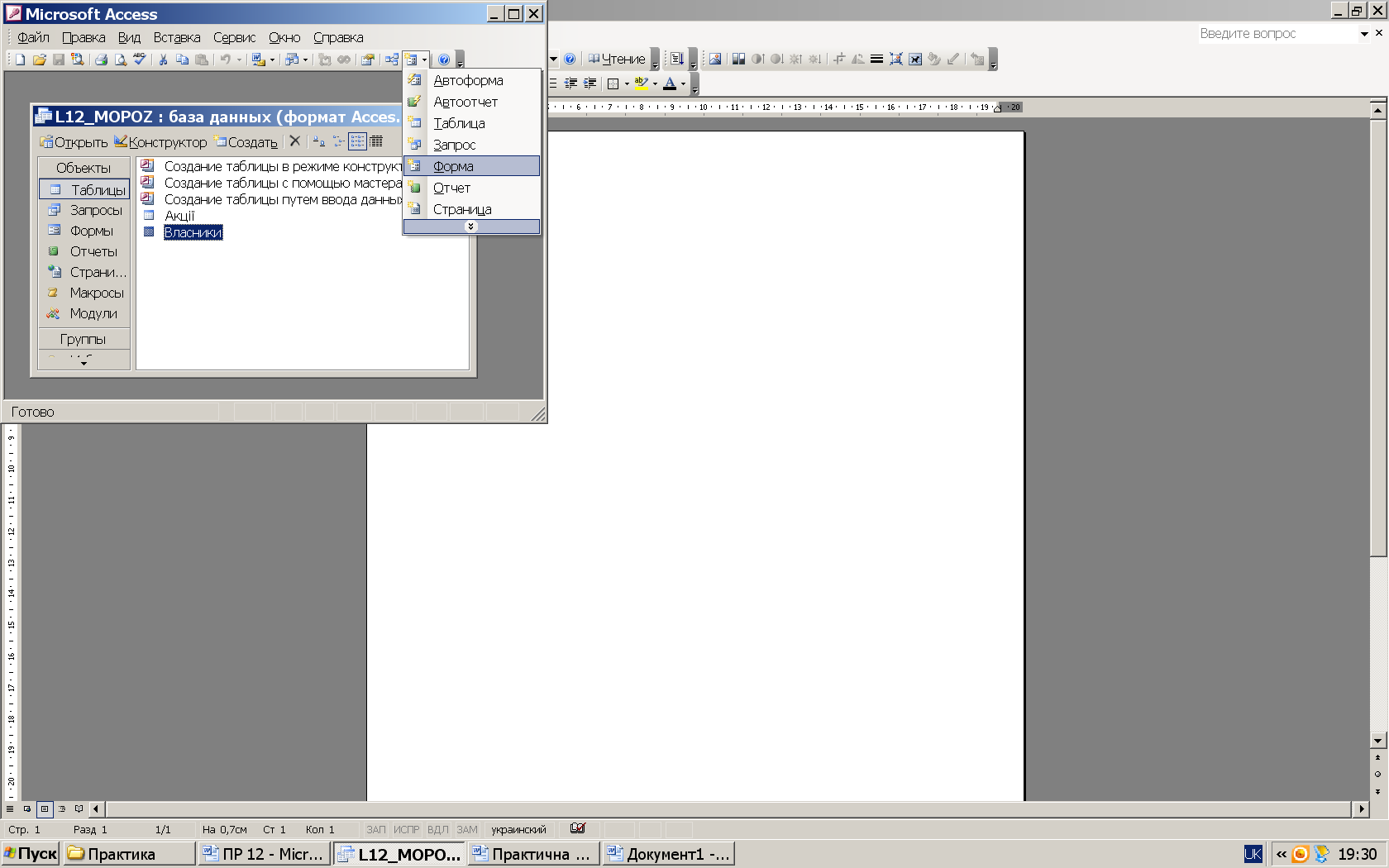Screen dimensions: 1389x868
Task: Click the Increase Indent icon in Word
Action: pos(589,83)
